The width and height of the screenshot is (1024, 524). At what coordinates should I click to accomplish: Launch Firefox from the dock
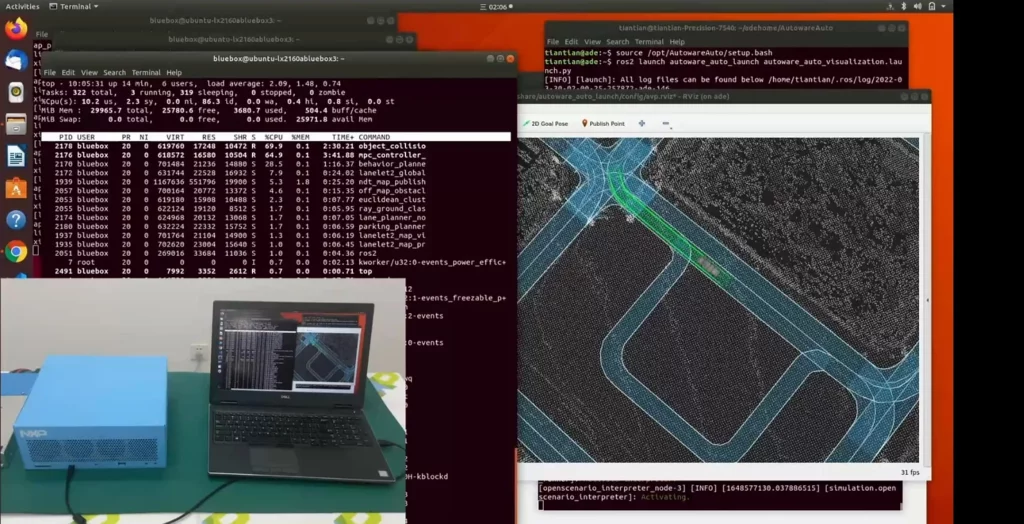pyautogui.click(x=16, y=29)
